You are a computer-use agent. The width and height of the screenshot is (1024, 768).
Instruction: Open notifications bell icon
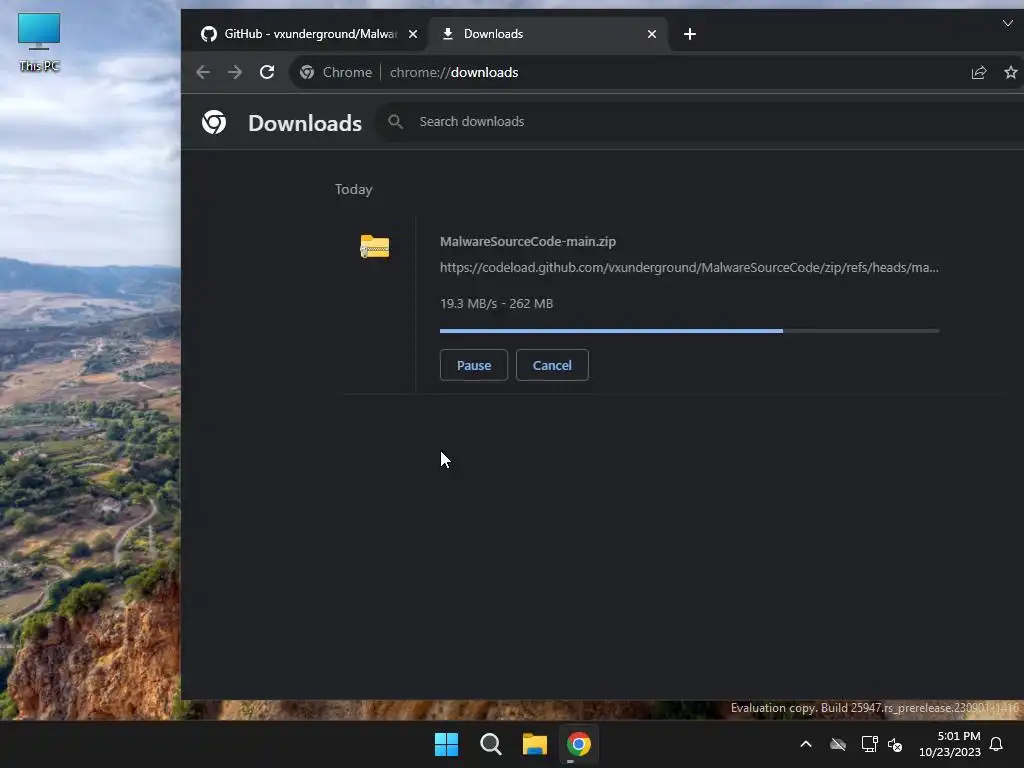click(x=997, y=744)
